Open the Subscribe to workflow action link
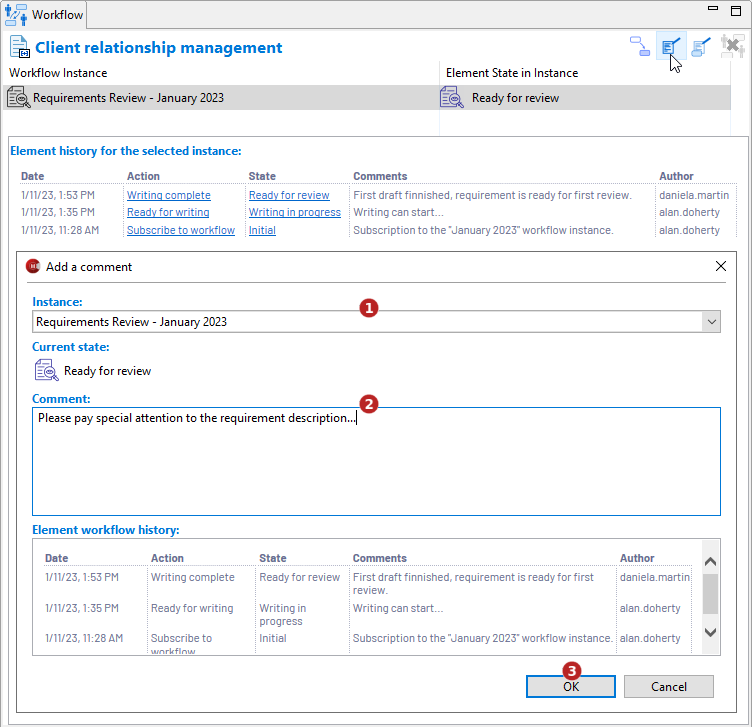Image resolution: width=752 pixels, height=727 pixels. (181, 230)
